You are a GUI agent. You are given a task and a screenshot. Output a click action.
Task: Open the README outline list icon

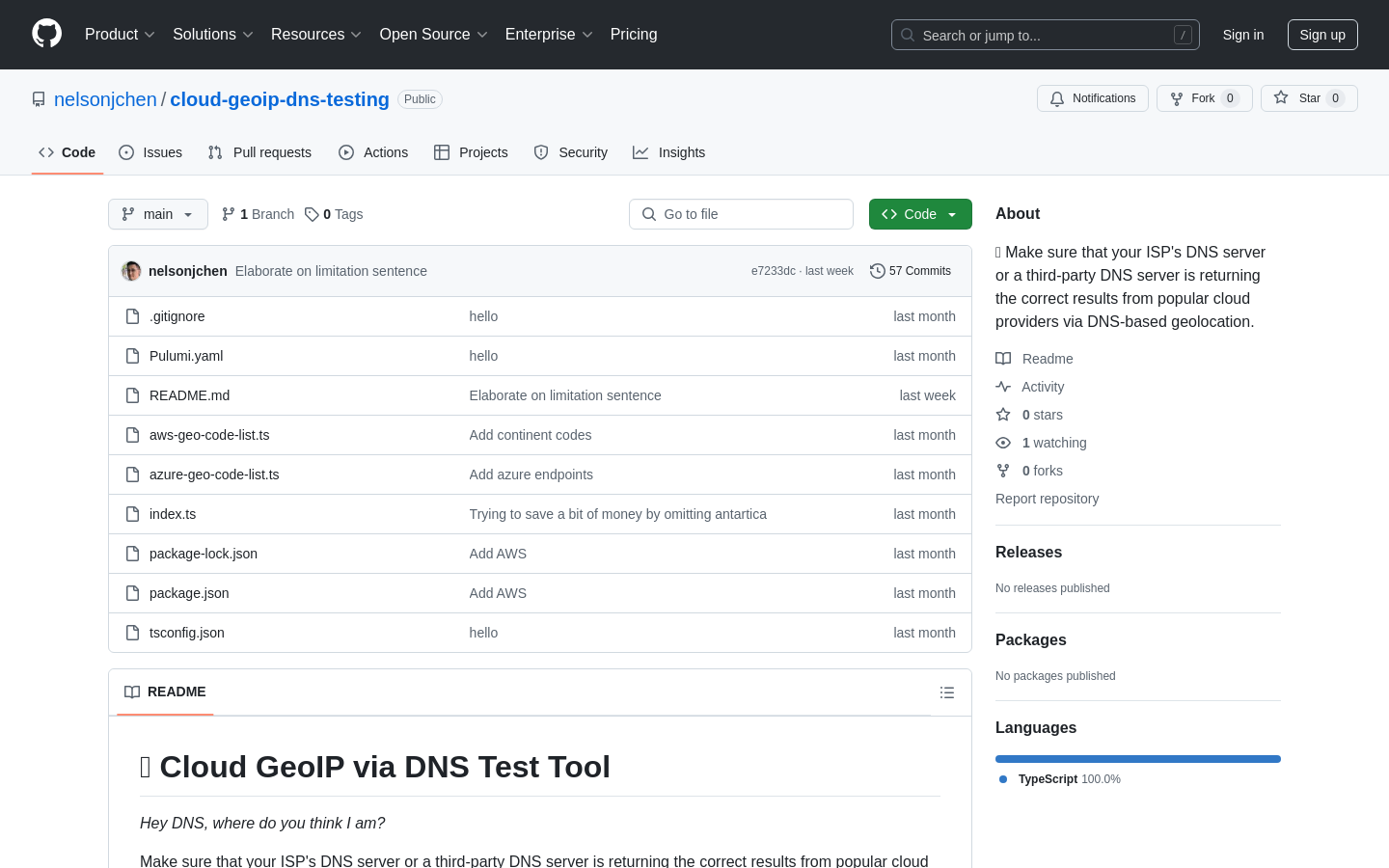[x=947, y=692]
